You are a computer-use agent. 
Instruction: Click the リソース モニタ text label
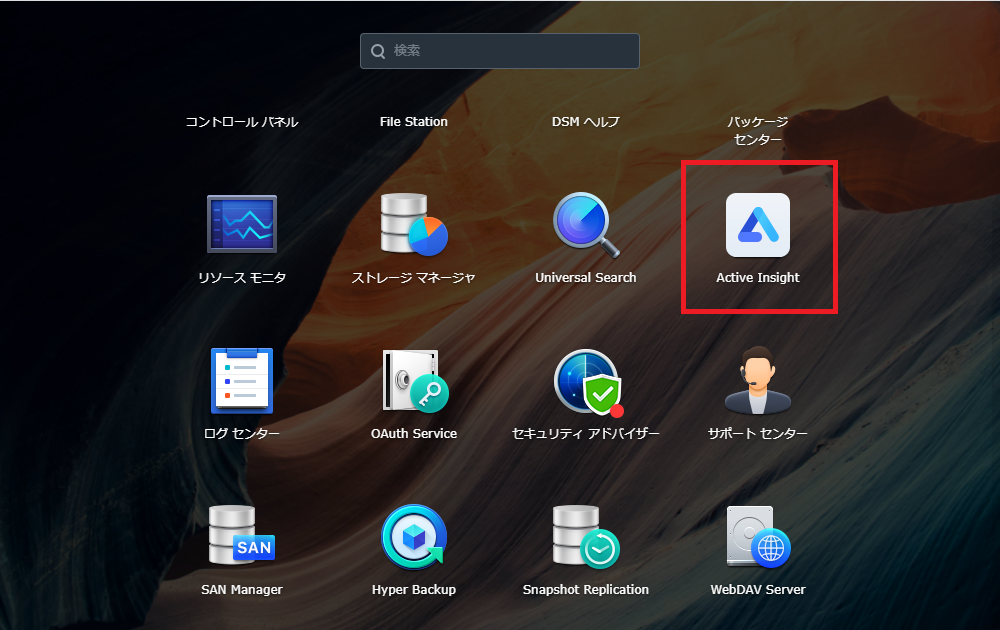(242, 277)
